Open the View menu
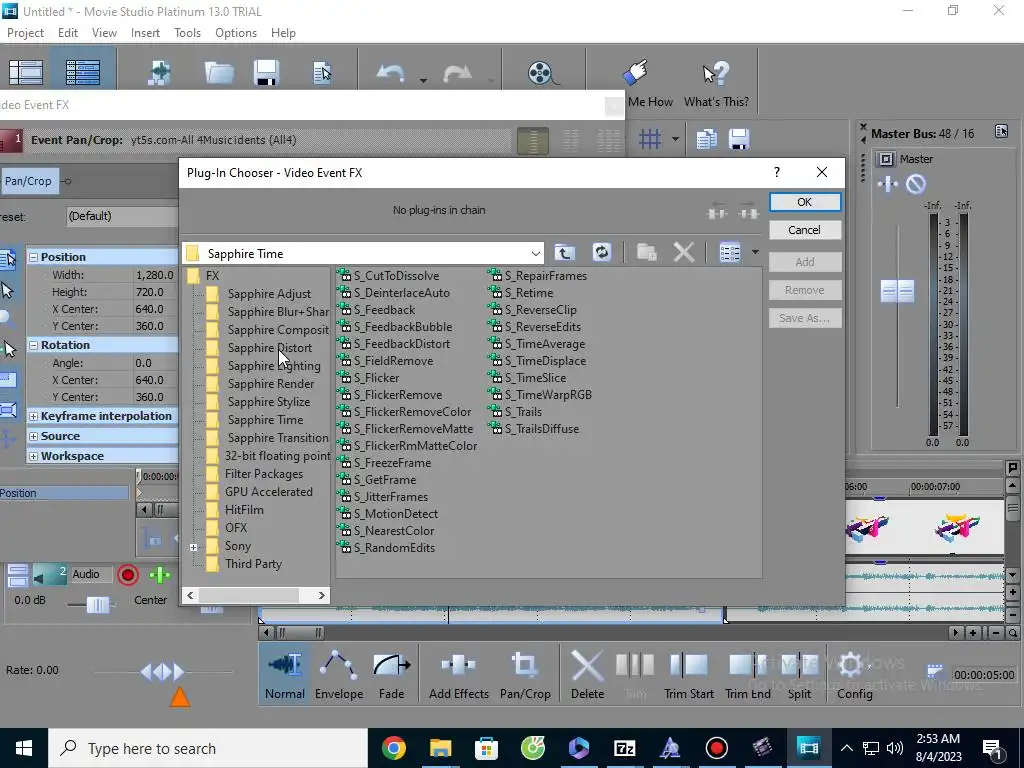 click(x=104, y=33)
